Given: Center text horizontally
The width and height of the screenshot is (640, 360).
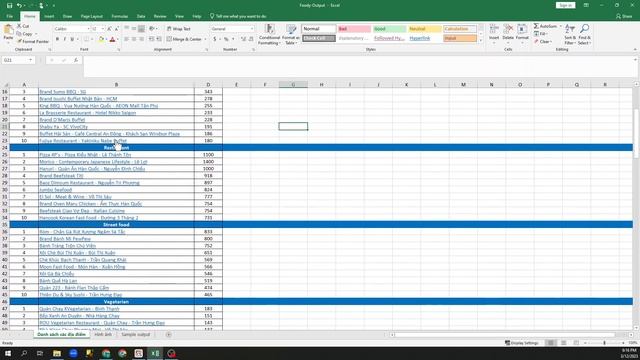Looking at the screenshot, I should point(134,40).
